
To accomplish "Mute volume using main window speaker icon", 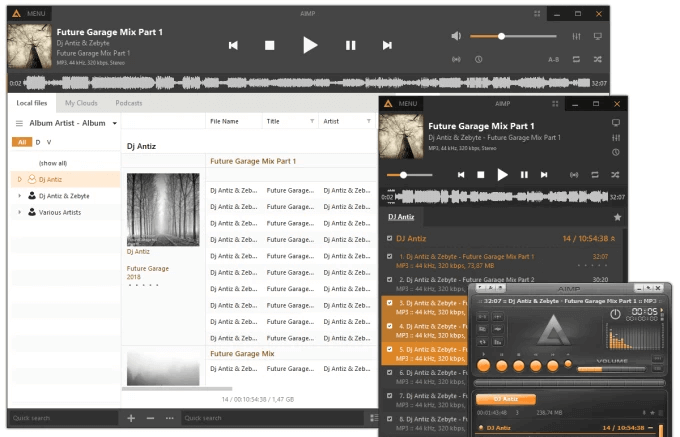I will (x=456, y=36).
